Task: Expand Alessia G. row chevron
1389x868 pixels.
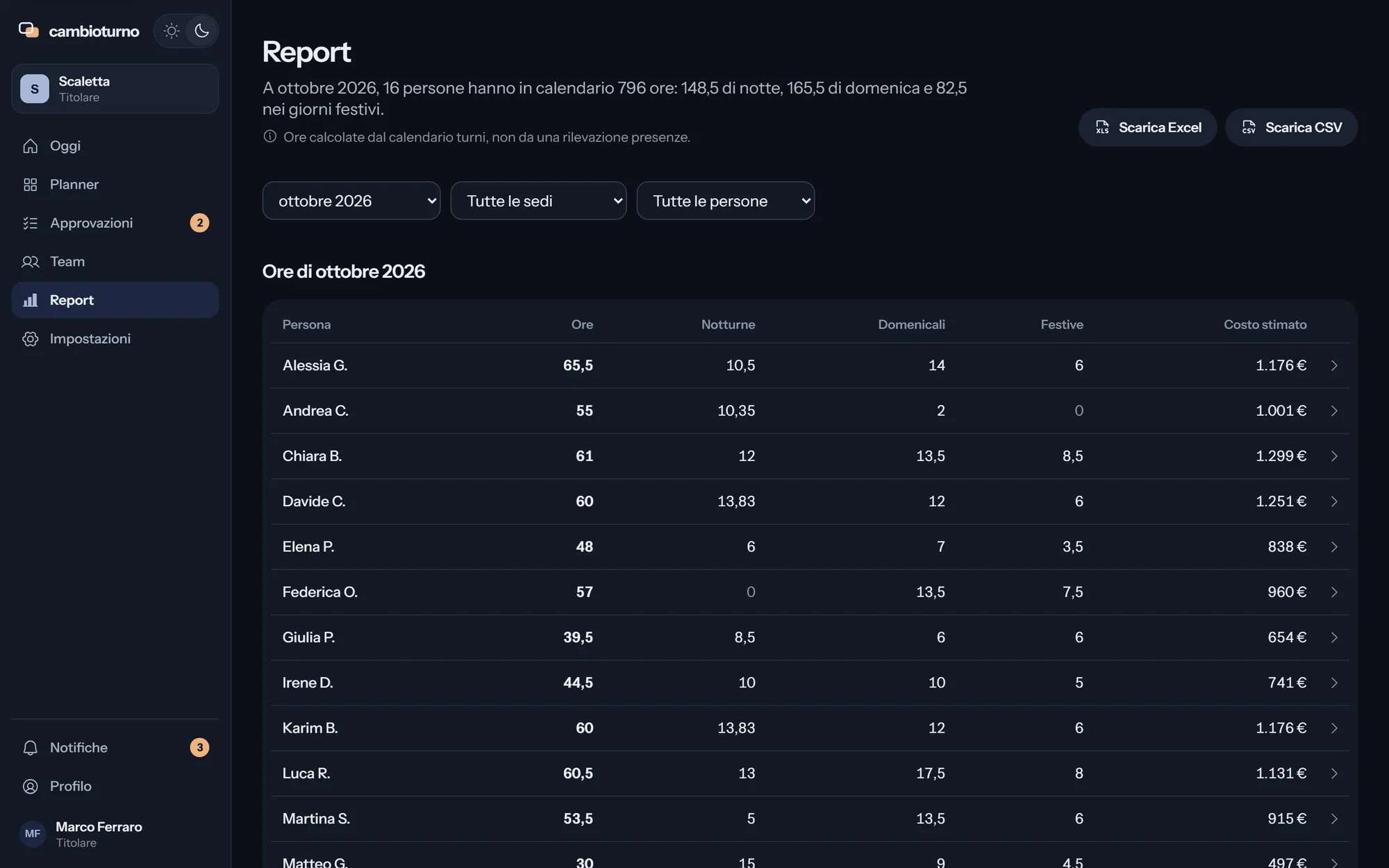Action: [1334, 365]
